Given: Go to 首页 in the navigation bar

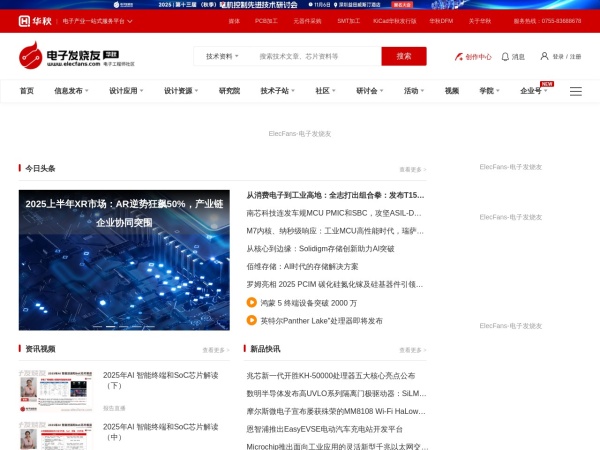Looking at the screenshot, I should pos(27,91).
